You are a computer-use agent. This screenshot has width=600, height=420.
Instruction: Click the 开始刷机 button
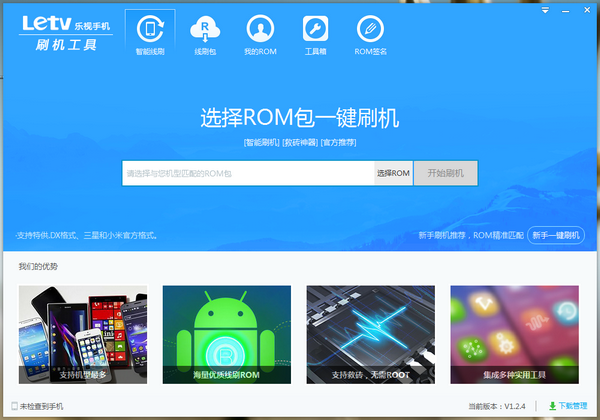point(445,173)
